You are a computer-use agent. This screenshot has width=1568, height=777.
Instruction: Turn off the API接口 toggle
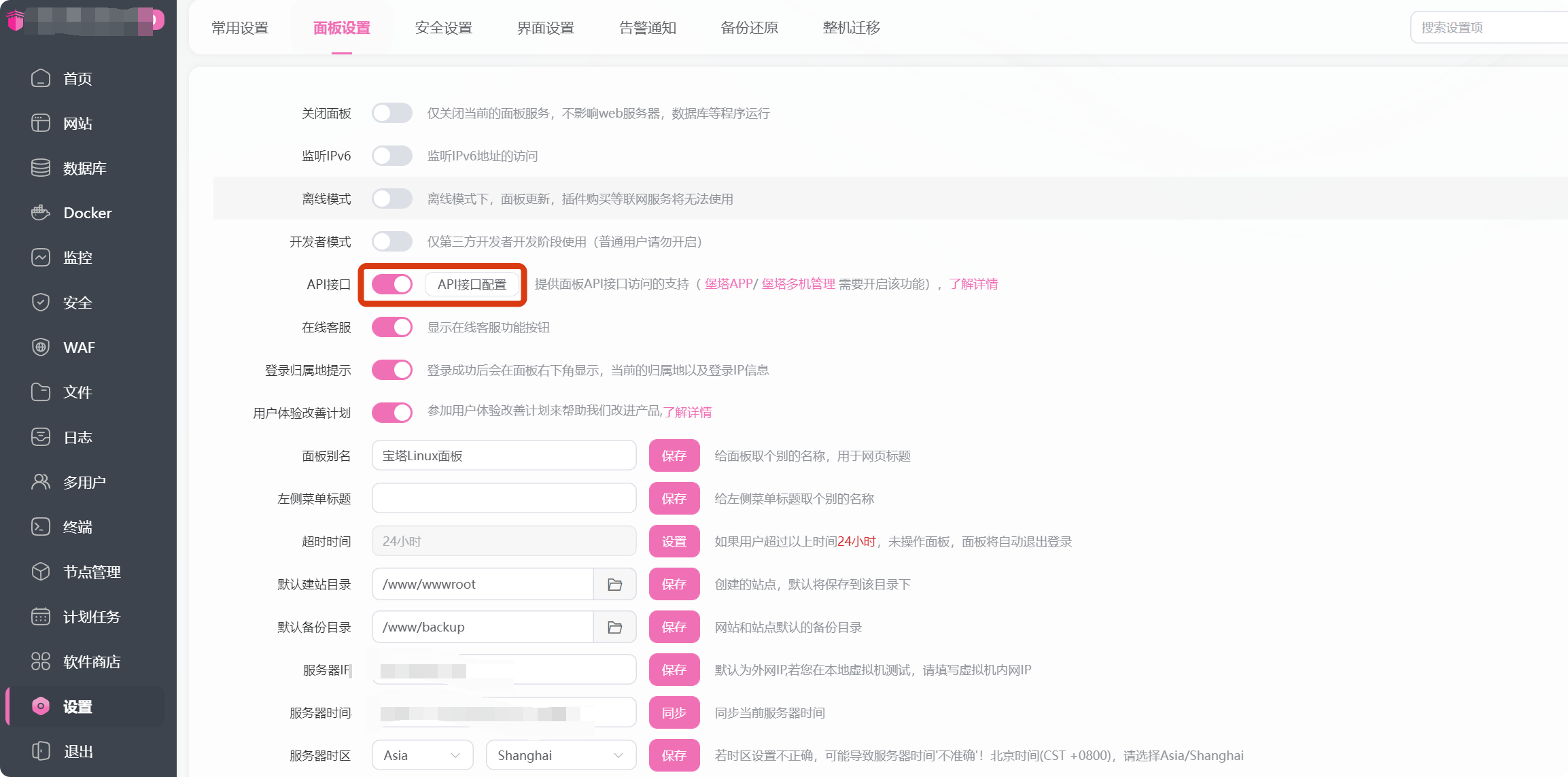pyautogui.click(x=392, y=284)
